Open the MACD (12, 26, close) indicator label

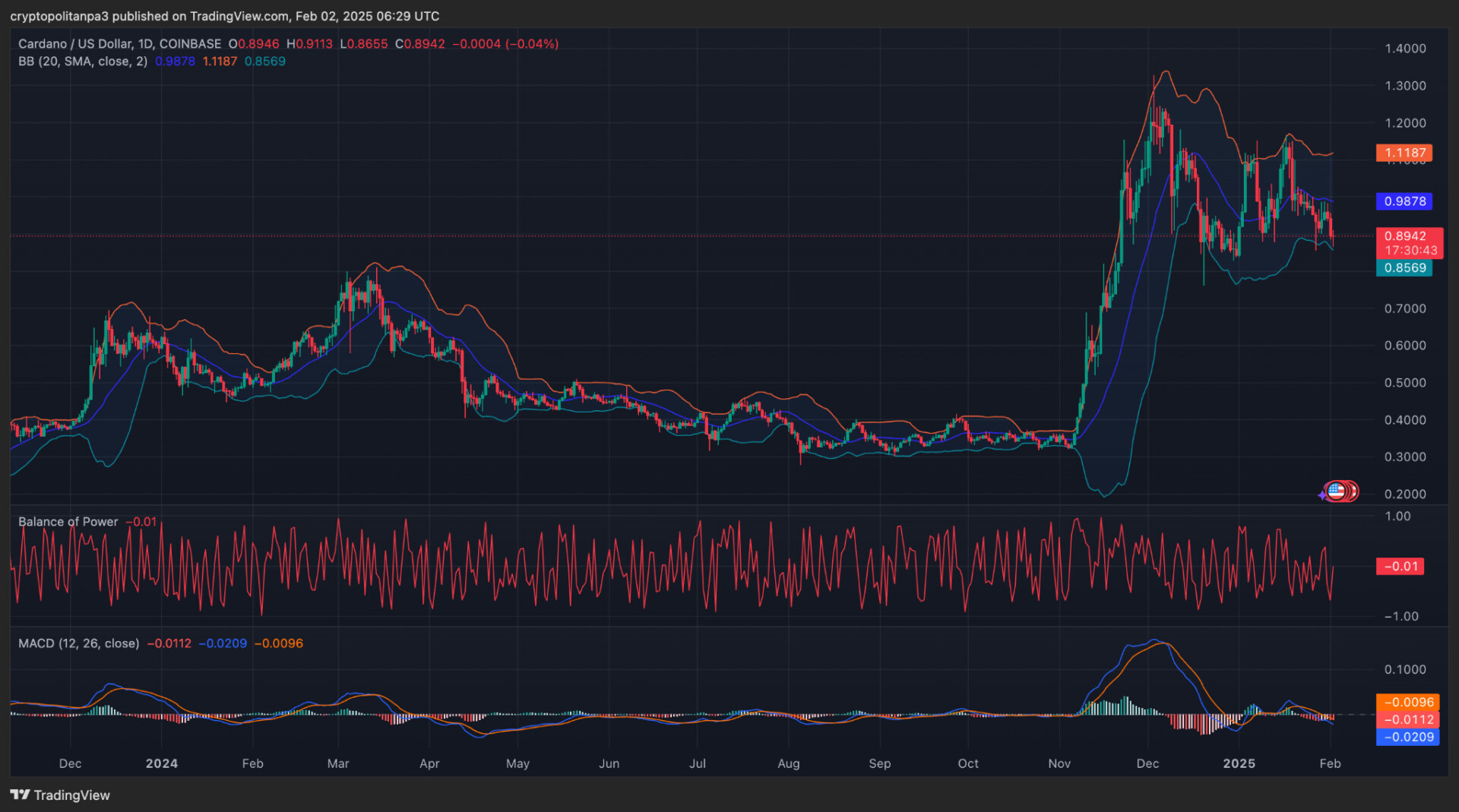click(x=79, y=643)
